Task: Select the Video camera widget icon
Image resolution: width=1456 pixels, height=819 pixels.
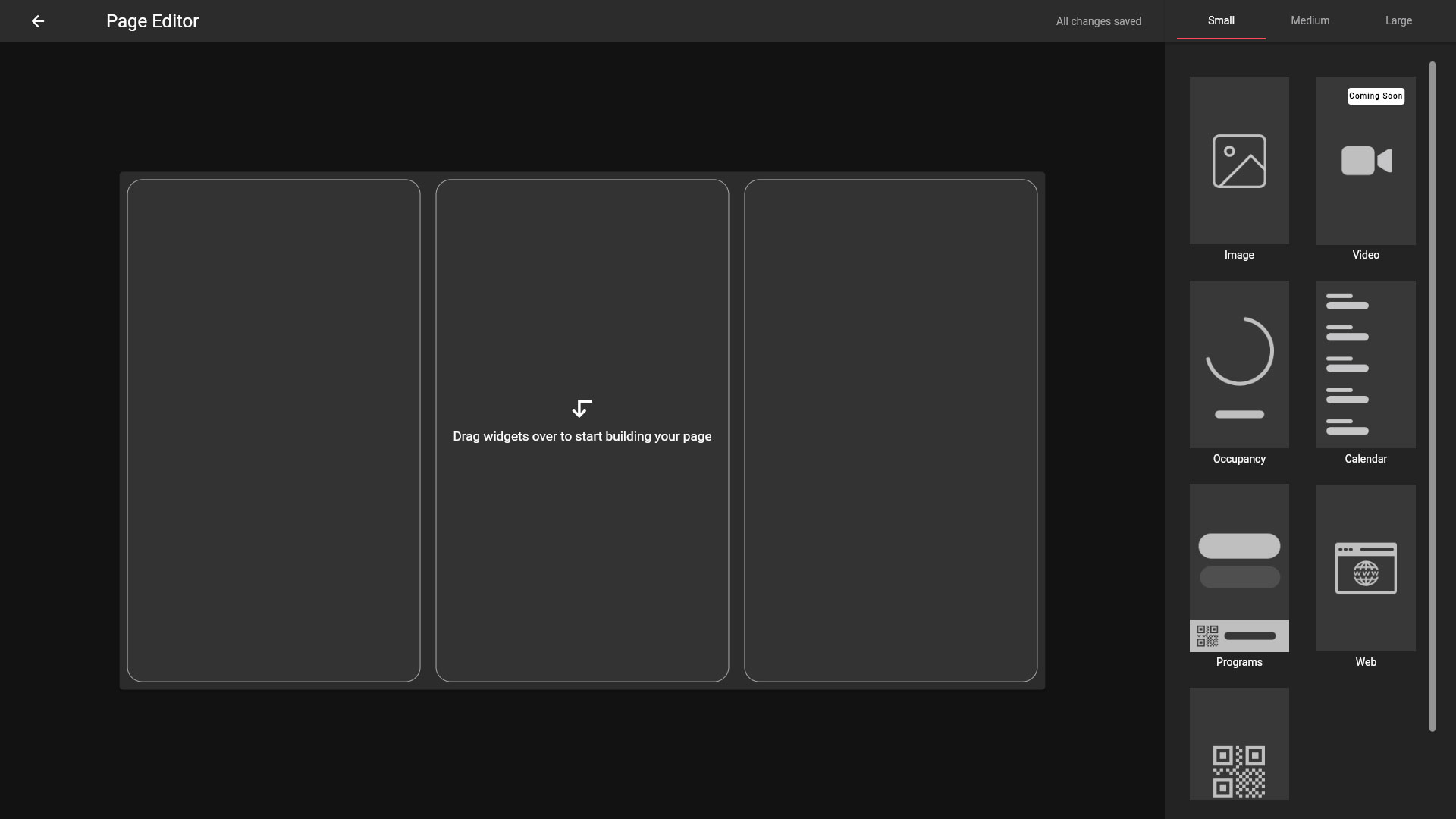Action: (1366, 161)
